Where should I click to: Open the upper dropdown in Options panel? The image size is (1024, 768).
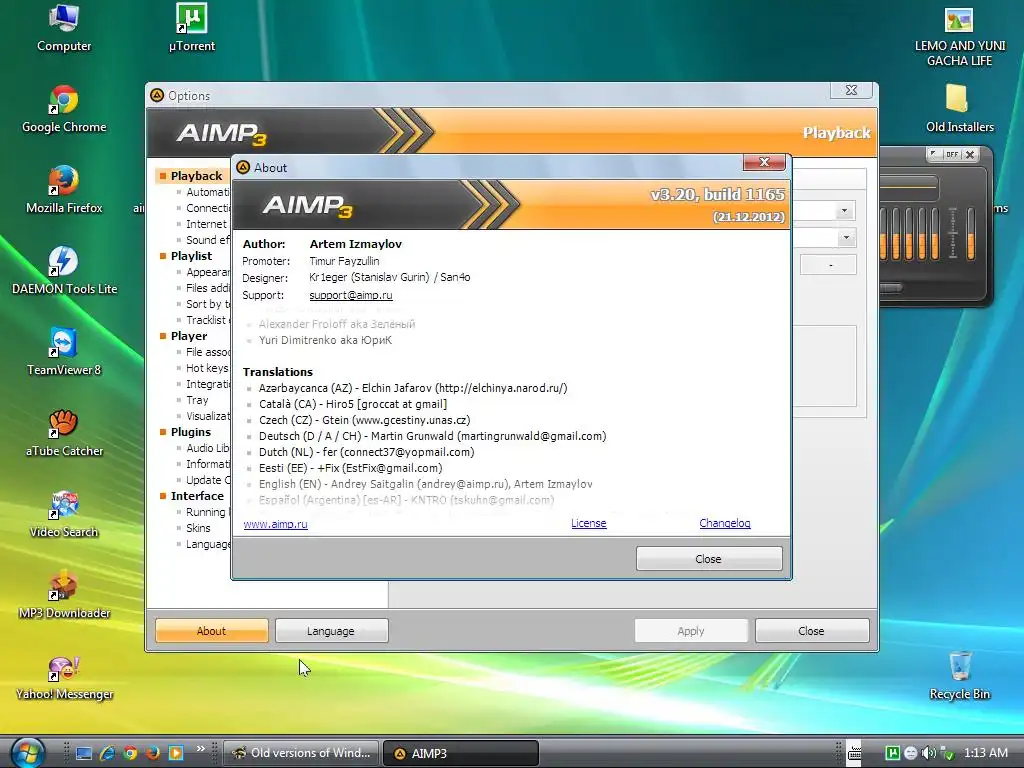click(x=844, y=210)
